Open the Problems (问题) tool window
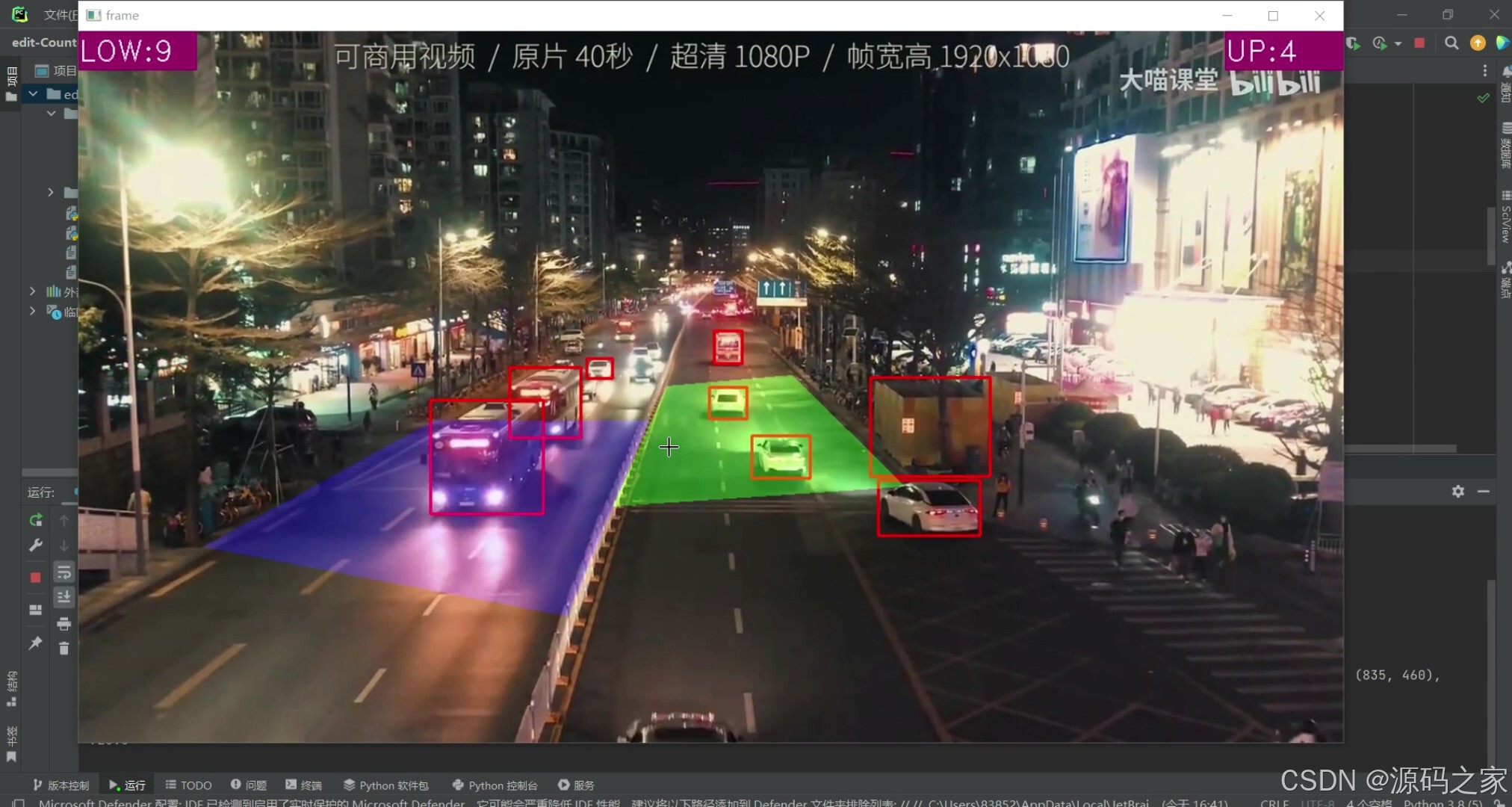This screenshot has width=1512, height=807. pos(249,785)
